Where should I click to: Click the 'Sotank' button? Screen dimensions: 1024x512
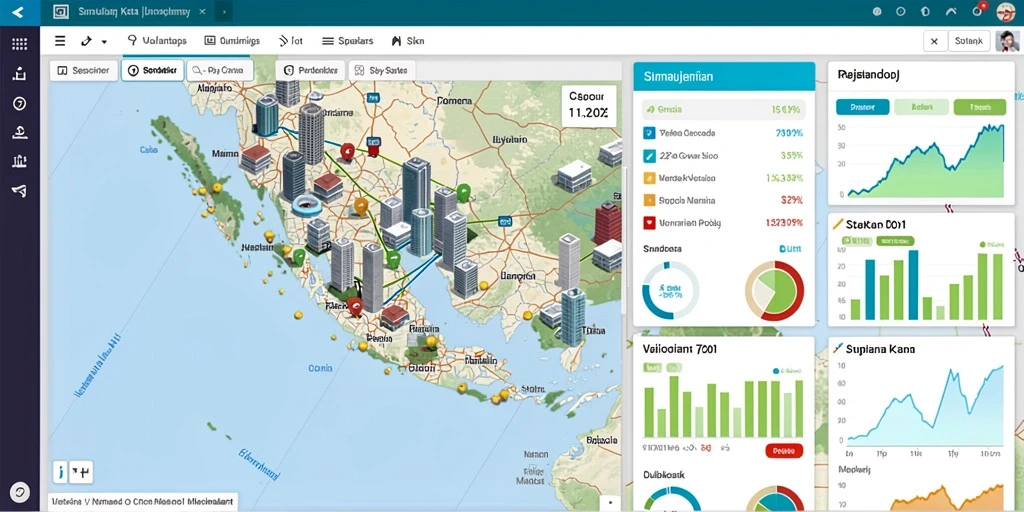(968, 41)
